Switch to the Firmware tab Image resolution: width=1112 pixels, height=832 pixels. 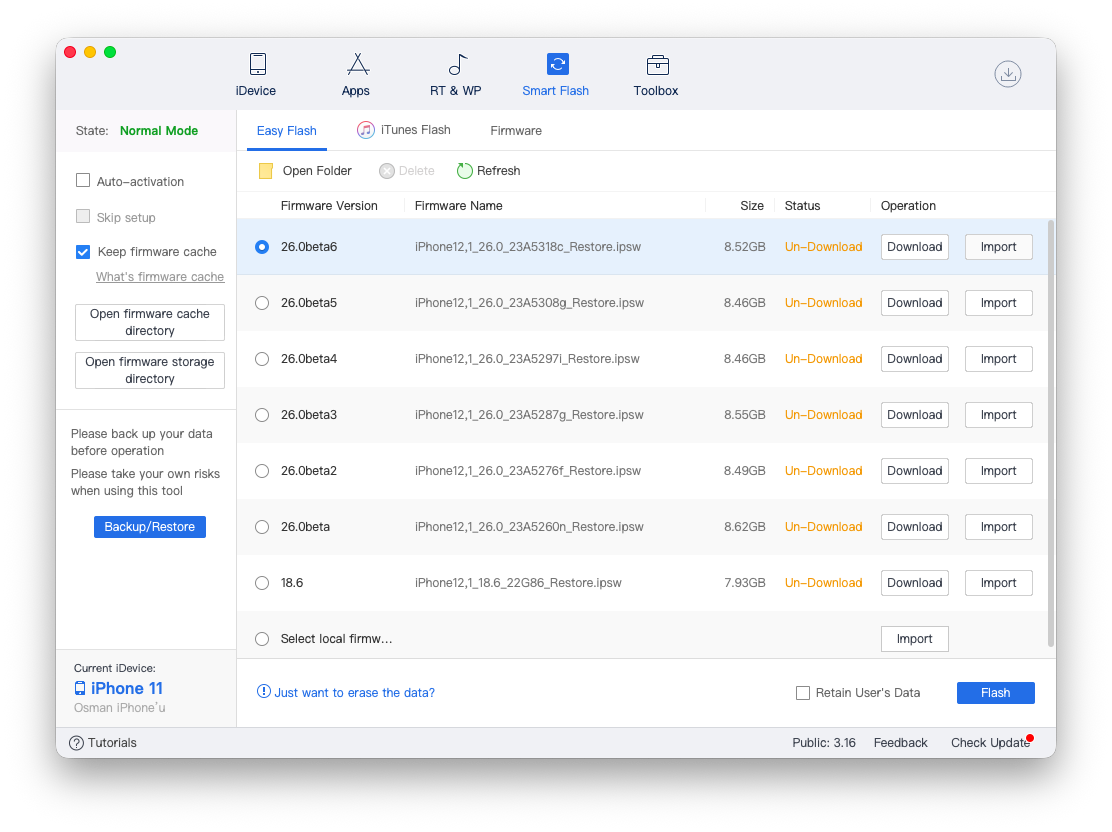click(x=516, y=131)
